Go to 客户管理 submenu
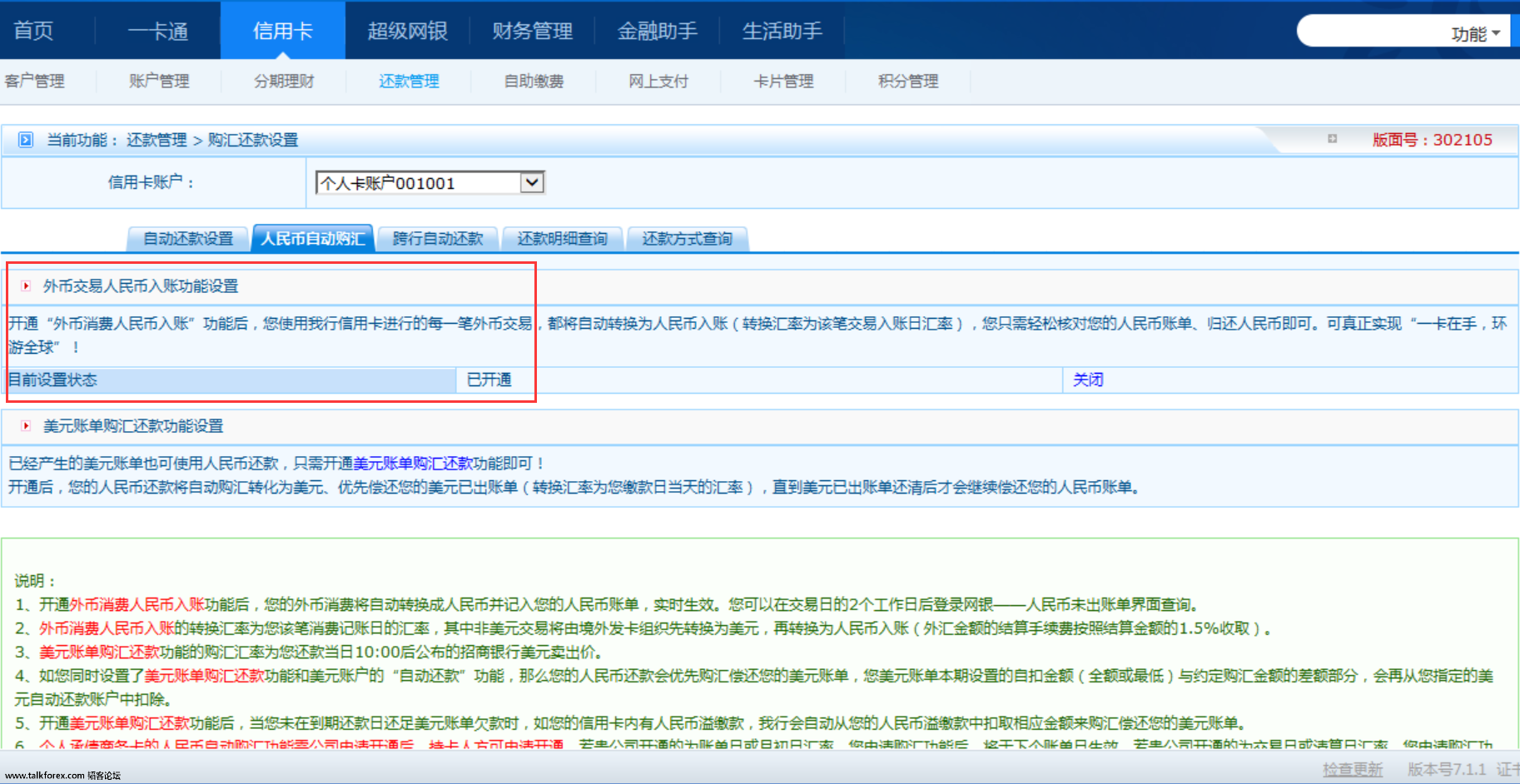 coord(34,82)
